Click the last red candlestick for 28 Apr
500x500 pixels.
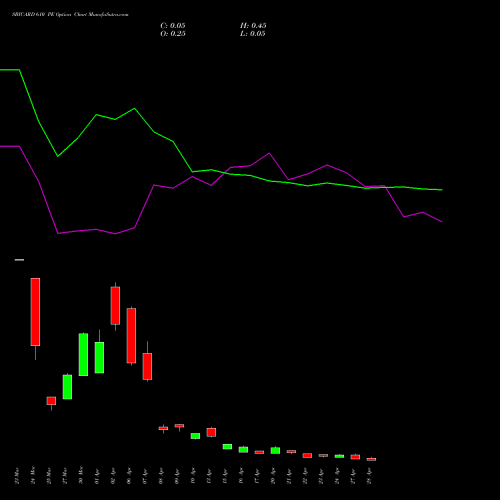[x=371, y=459]
